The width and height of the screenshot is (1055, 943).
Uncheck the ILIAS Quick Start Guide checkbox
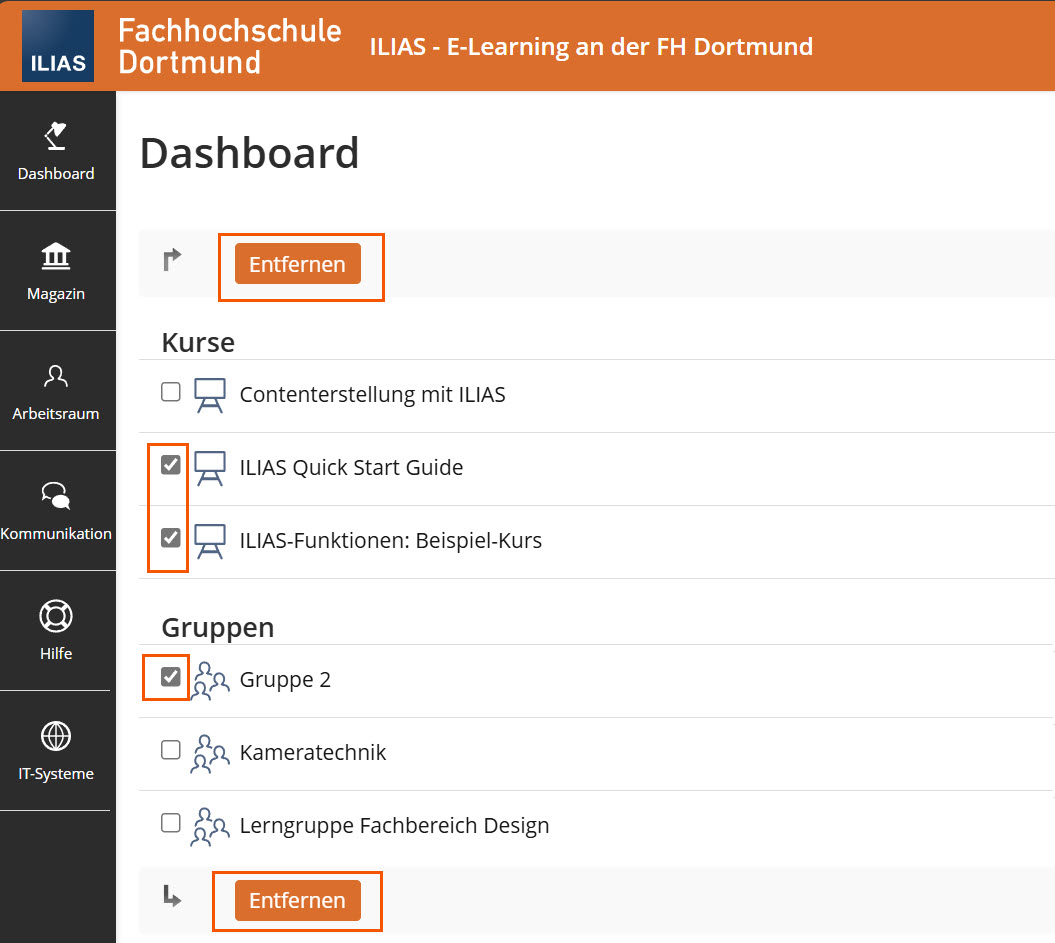(x=171, y=465)
